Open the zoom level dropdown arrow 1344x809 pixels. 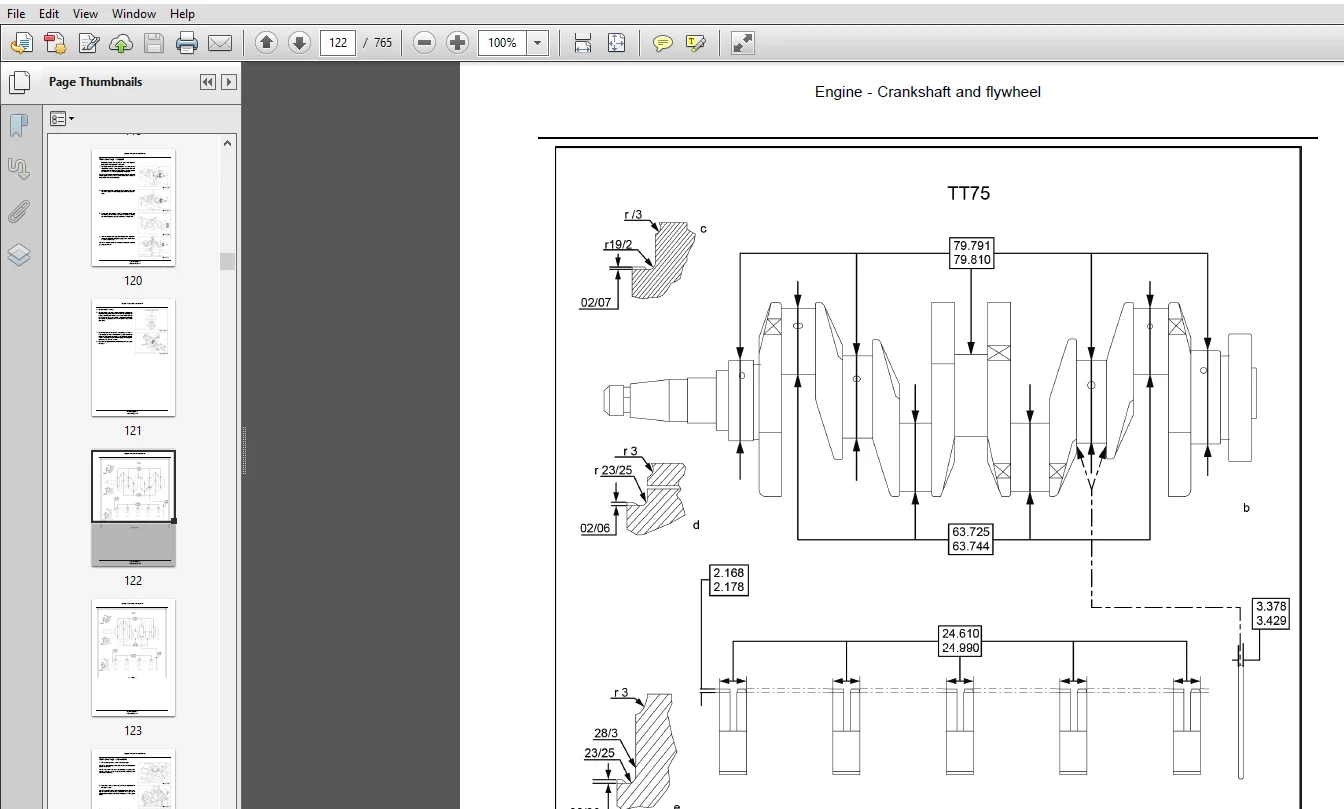pyautogui.click(x=538, y=43)
